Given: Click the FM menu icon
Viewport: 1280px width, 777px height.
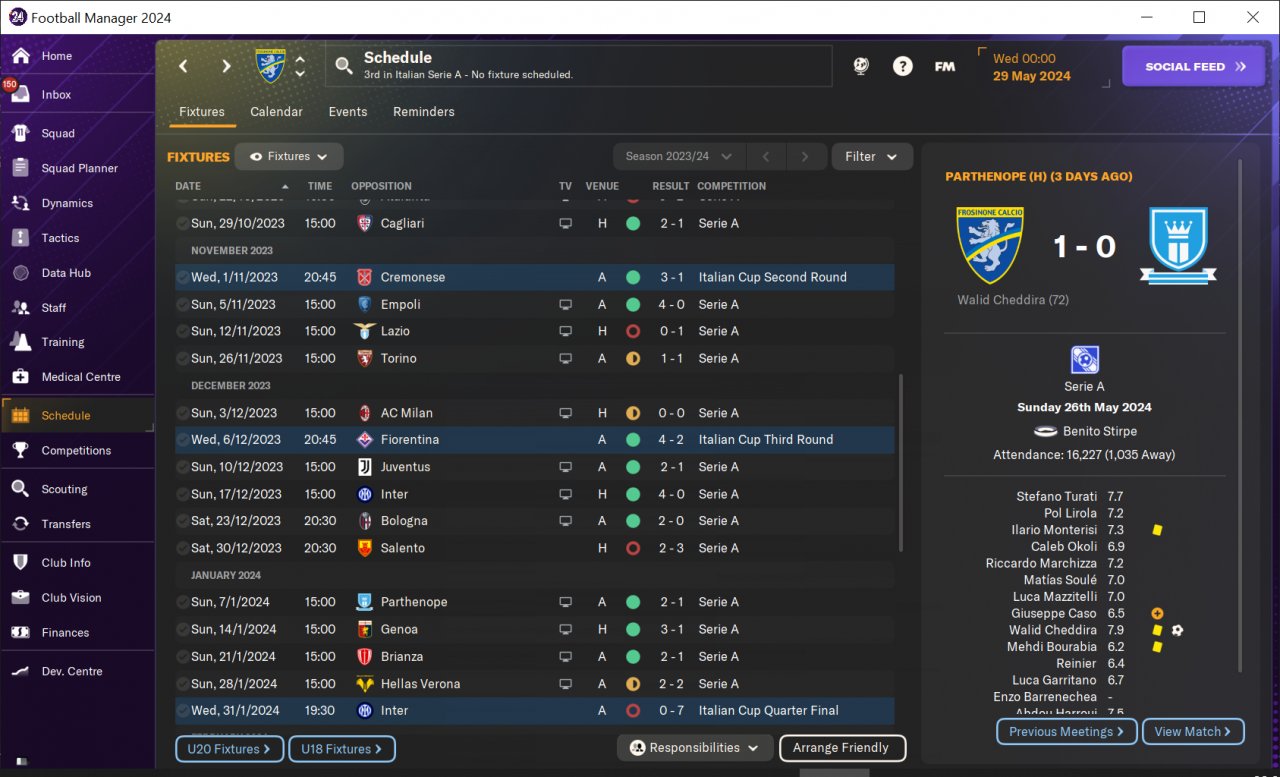Looking at the screenshot, I should (x=945, y=66).
